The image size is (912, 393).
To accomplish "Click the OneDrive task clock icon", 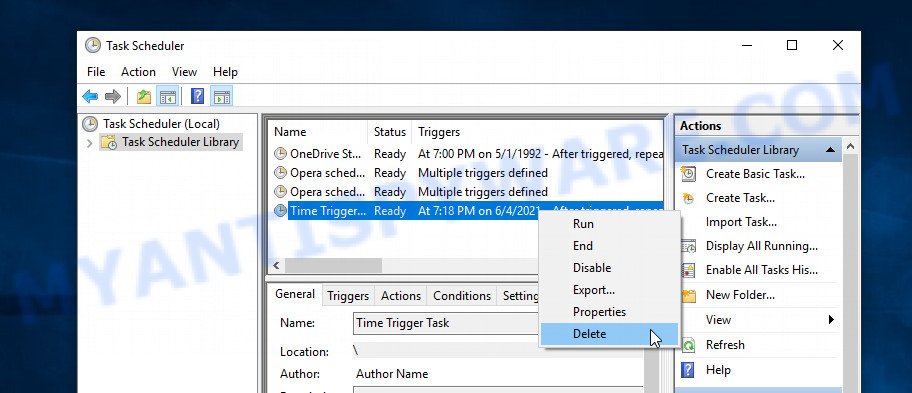I will (x=280, y=154).
